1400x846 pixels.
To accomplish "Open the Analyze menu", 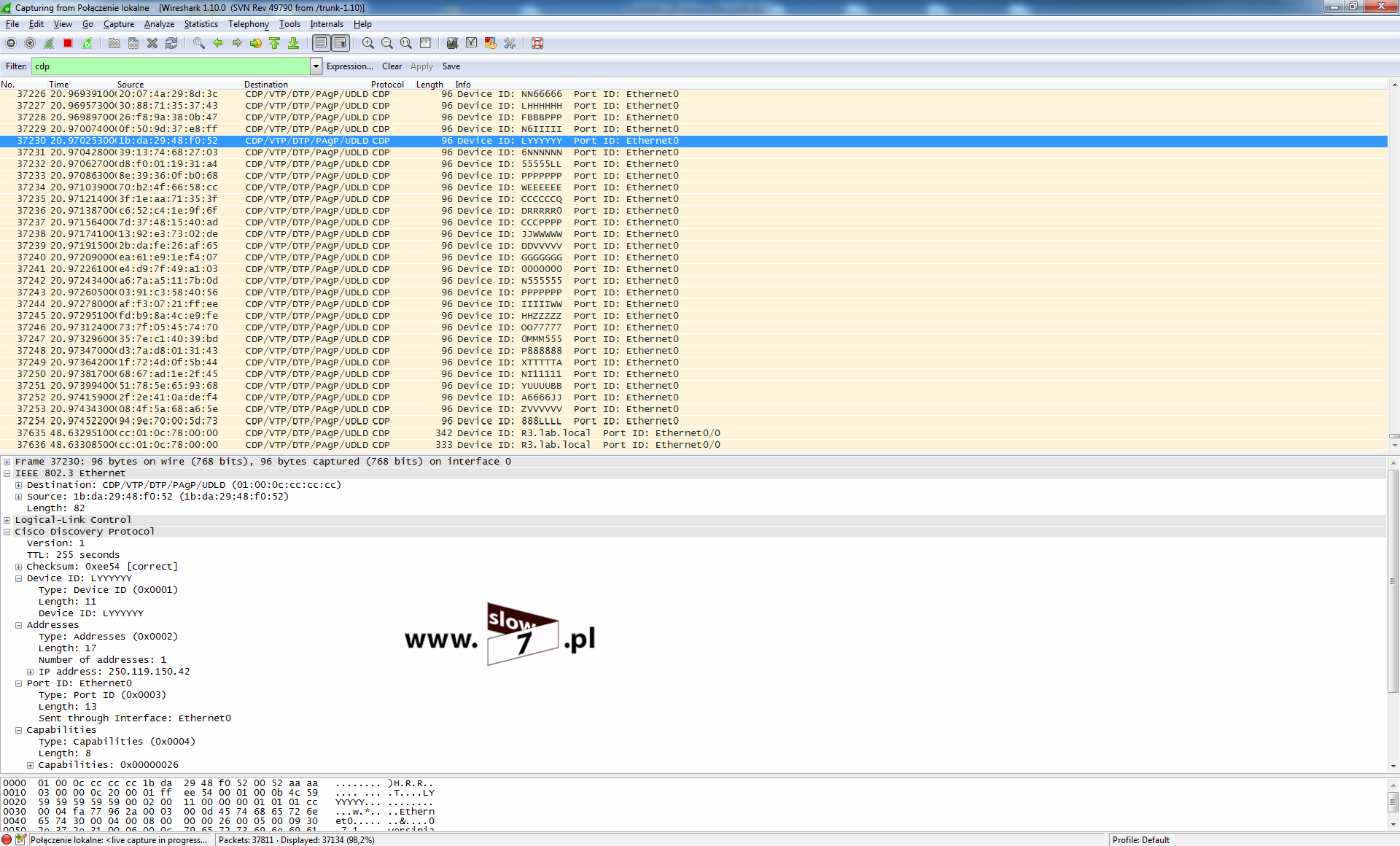I will 159,24.
